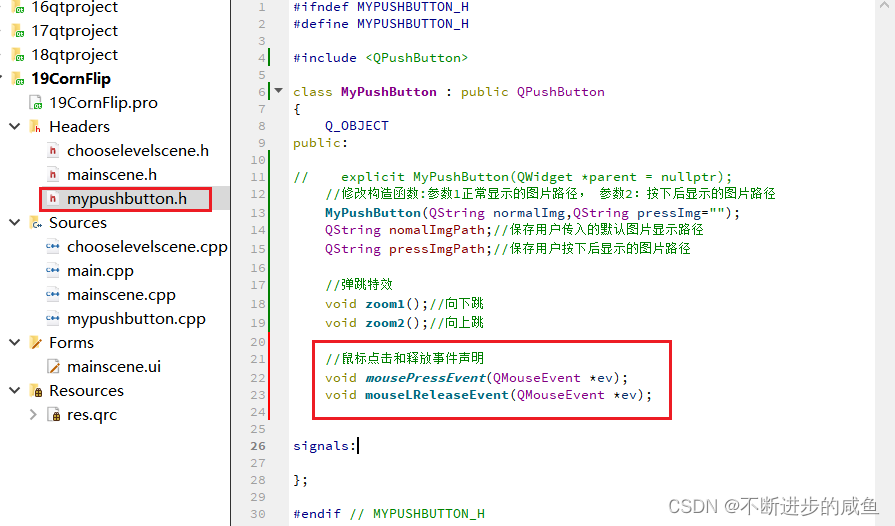Click the MyPushButton class name on line 6

click(389, 92)
